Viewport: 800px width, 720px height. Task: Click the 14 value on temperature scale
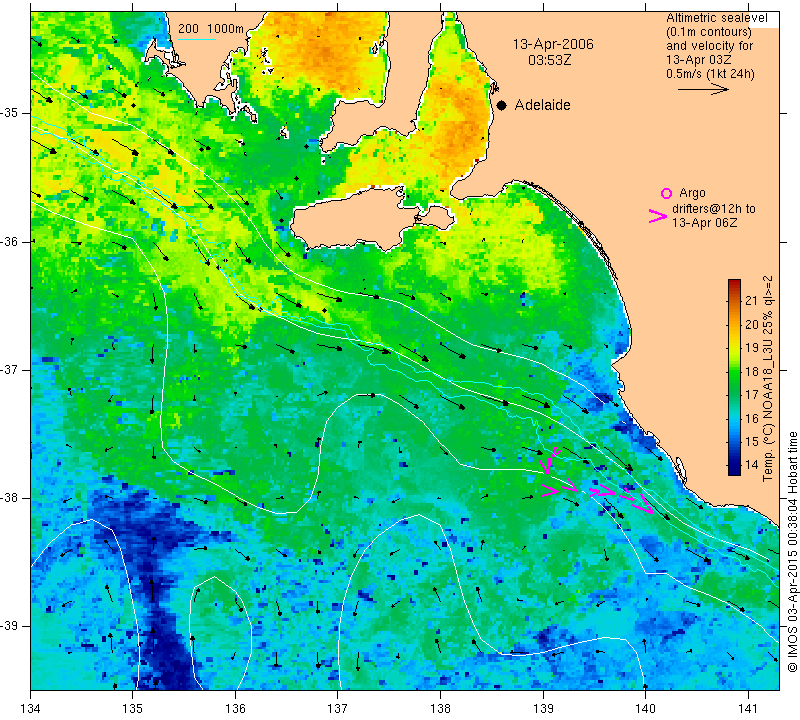click(752, 464)
